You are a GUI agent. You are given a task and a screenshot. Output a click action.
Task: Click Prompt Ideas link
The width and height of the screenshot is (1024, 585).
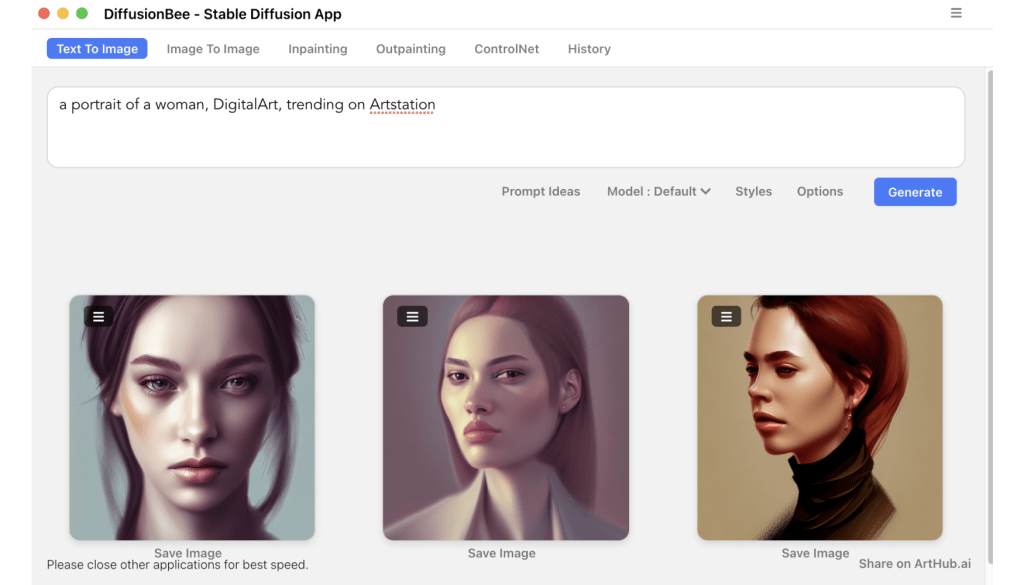click(540, 191)
